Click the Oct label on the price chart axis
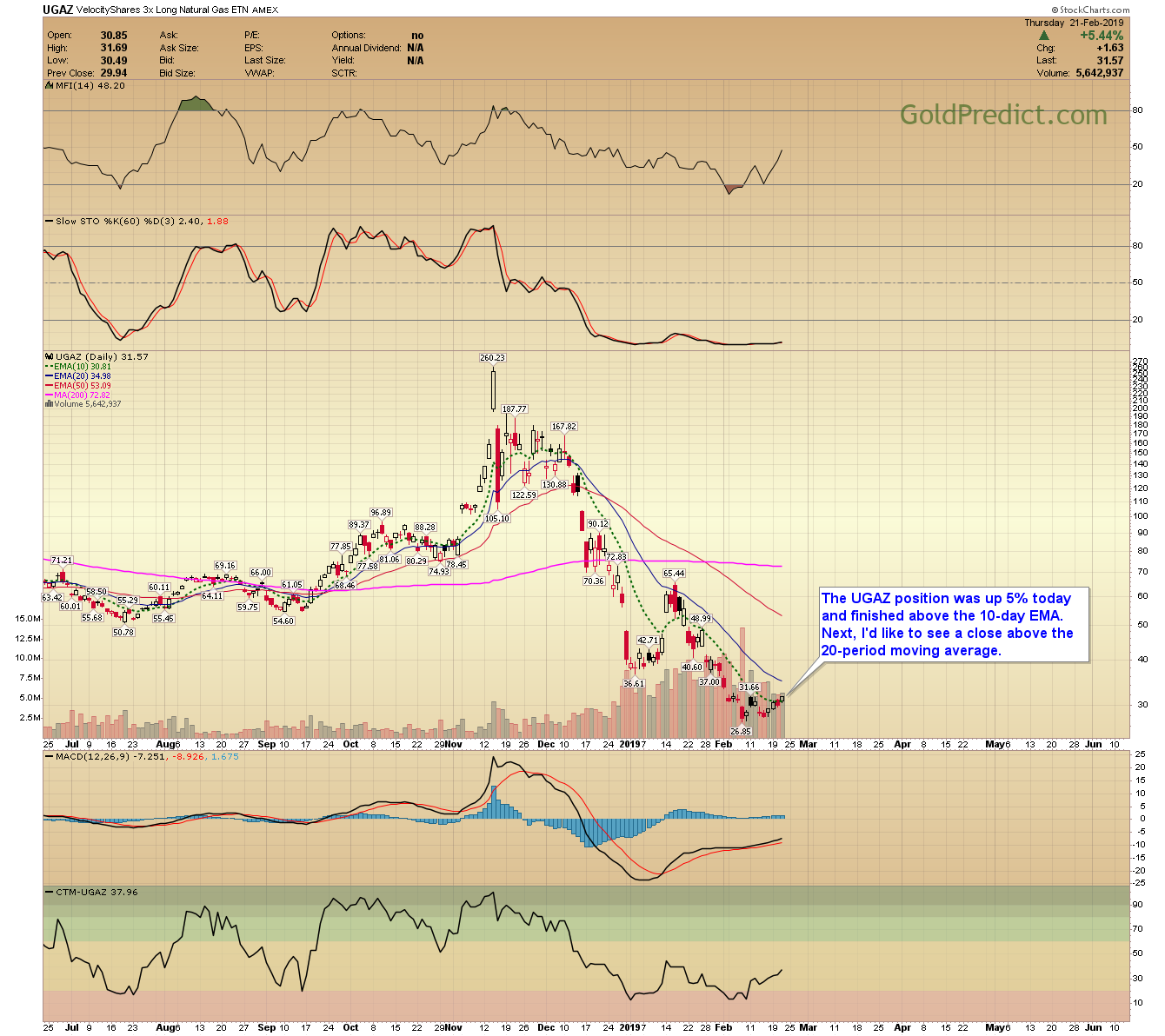The height and width of the screenshot is (1036, 1165). pos(350,744)
